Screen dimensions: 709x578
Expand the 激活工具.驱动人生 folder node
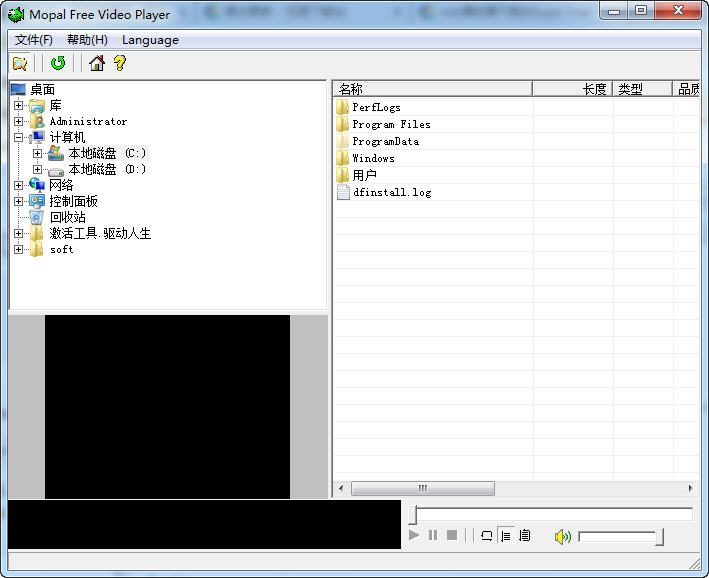(x=18, y=233)
